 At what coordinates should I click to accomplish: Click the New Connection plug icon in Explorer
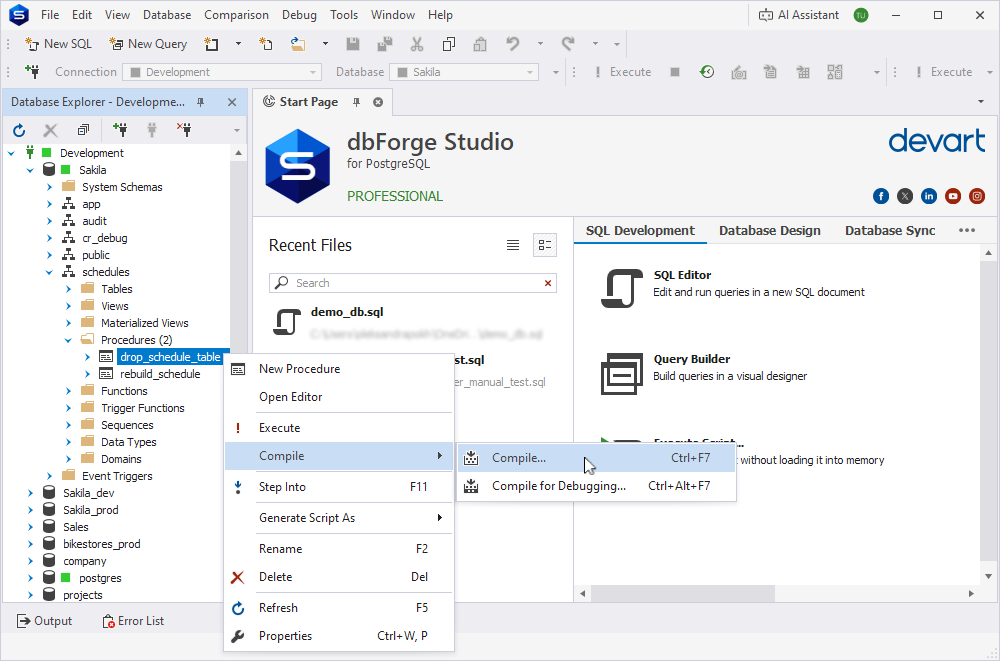tap(119, 130)
